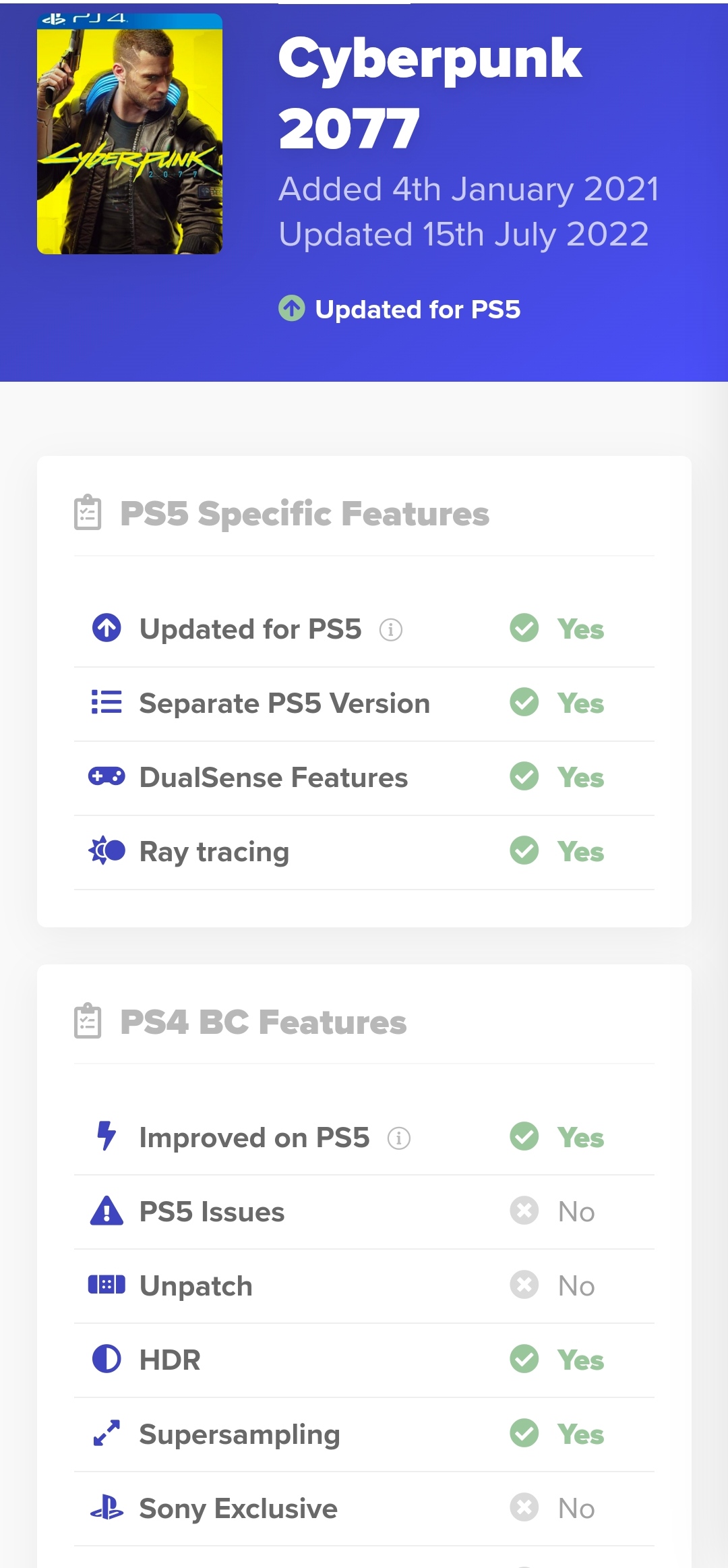Click the Supersampling arrows icon

pyautogui.click(x=107, y=1433)
